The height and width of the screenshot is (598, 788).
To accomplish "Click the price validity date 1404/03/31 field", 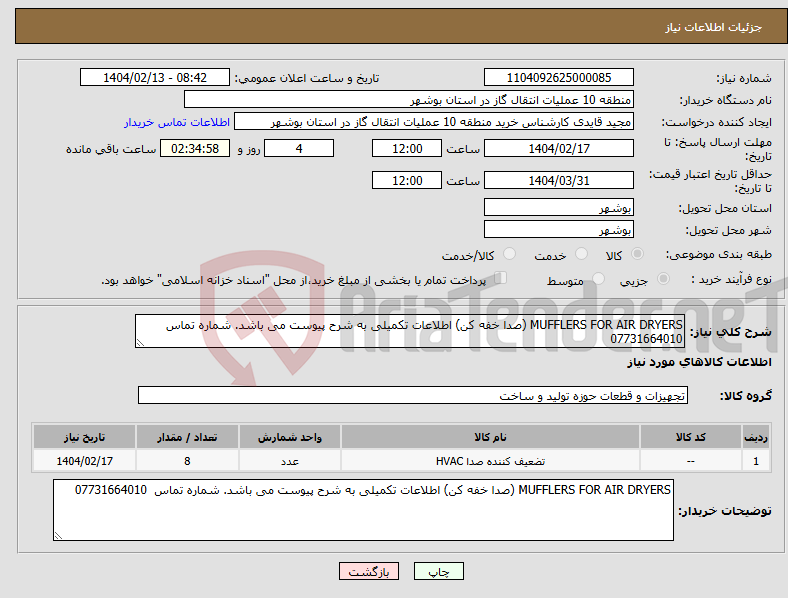I will point(559,180).
